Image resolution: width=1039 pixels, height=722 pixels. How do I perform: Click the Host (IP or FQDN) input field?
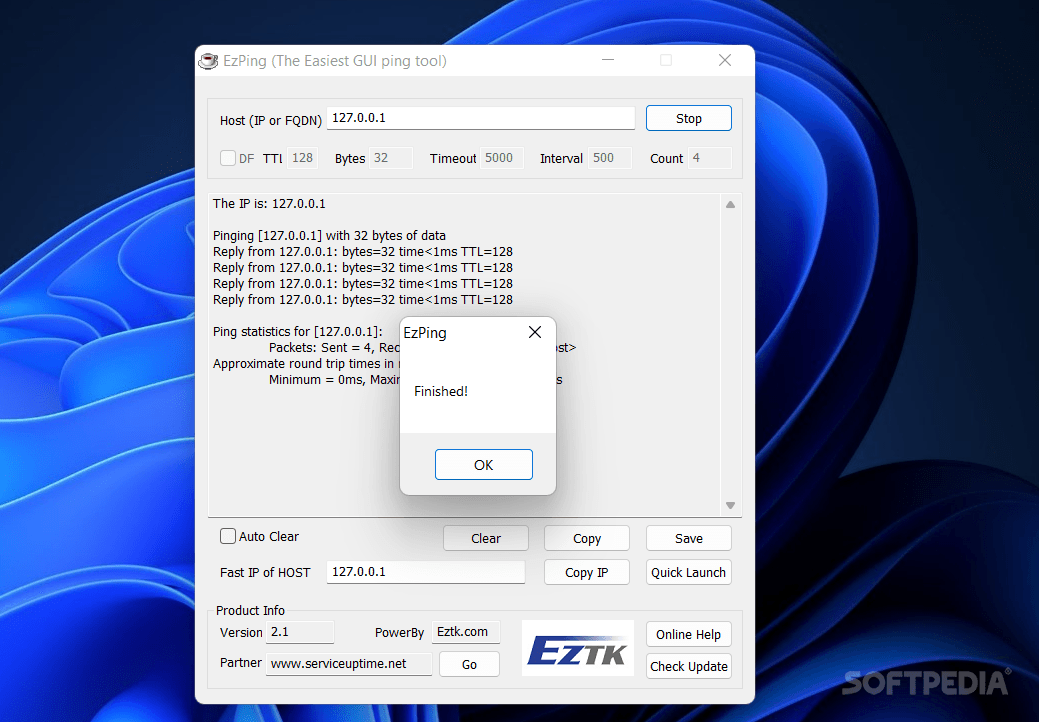[481, 118]
